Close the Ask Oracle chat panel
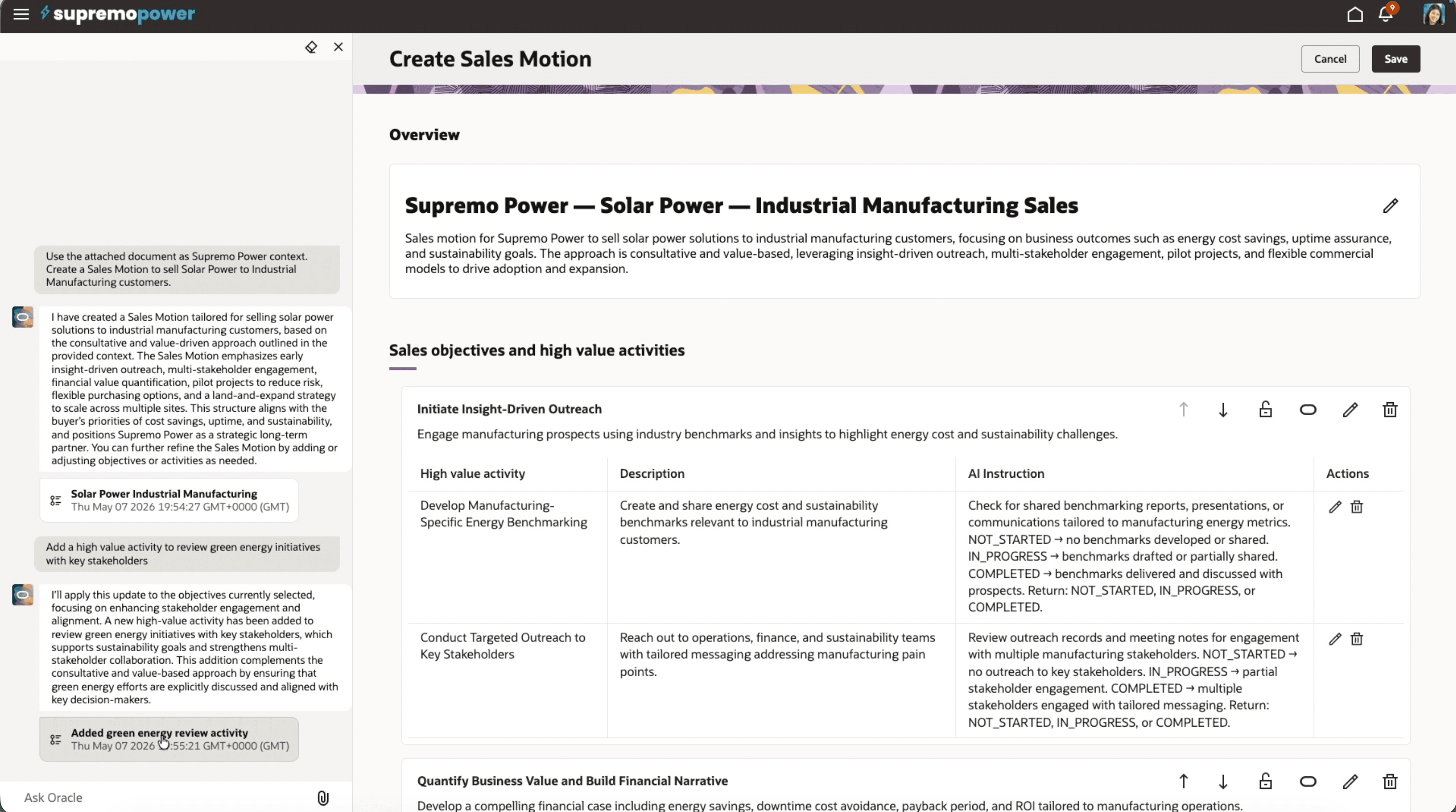The image size is (1456, 812). (339, 47)
